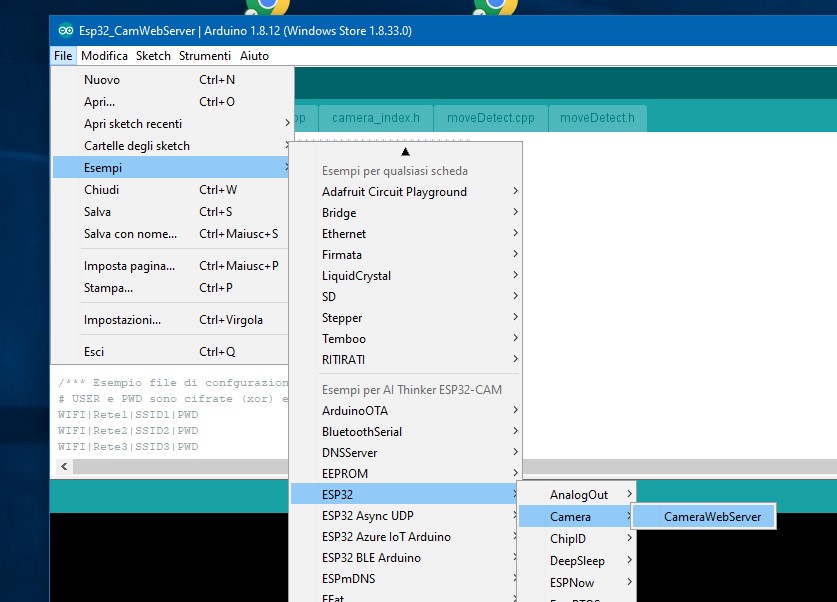Open the Aiuto menu
Image resolution: width=837 pixels, height=602 pixels.
(254, 56)
